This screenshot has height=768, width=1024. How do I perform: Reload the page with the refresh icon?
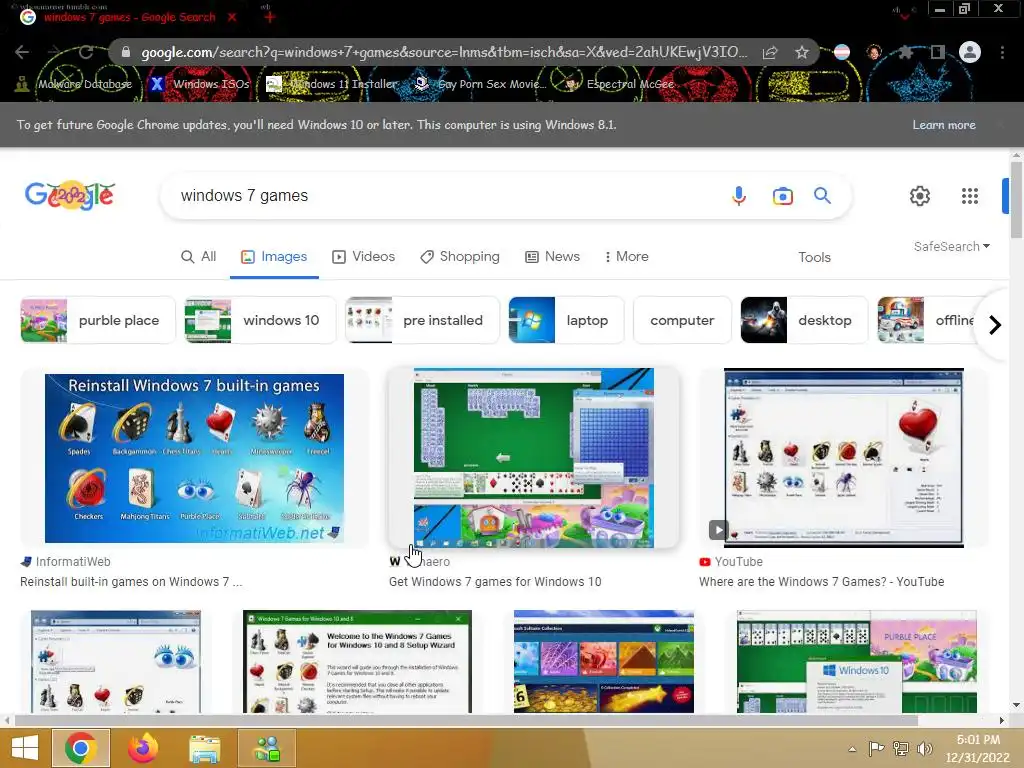pyautogui.click(x=86, y=52)
